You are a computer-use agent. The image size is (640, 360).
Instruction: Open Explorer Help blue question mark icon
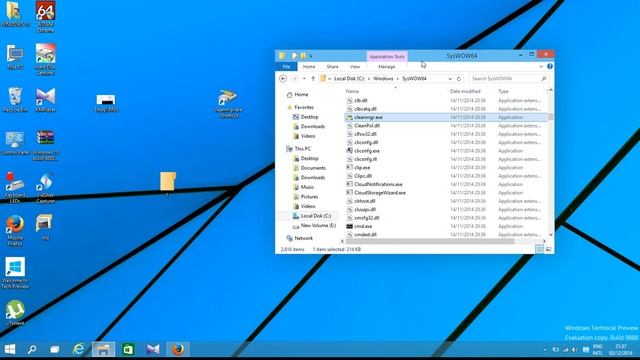coord(550,66)
